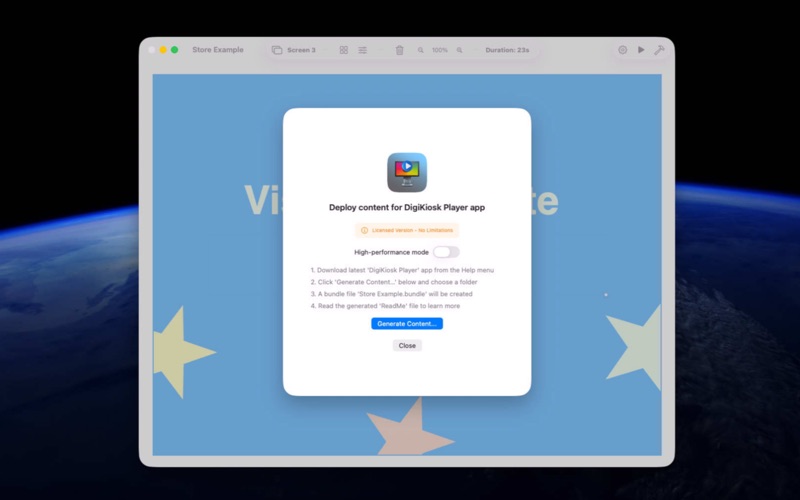Open the sliders settings icon in toolbar
This screenshot has width=800, height=500.
(362, 50)
